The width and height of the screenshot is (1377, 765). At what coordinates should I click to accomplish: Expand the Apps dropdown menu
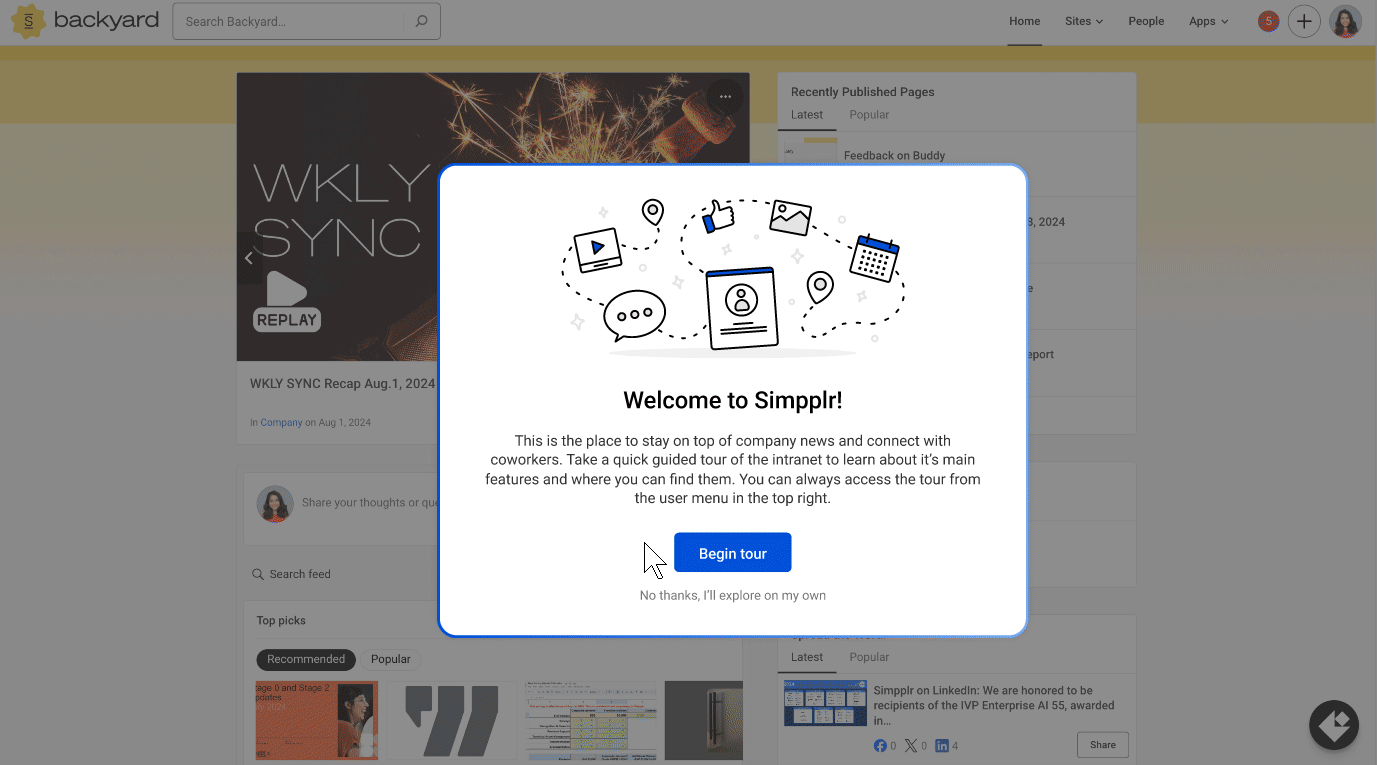click(x=1208, y=21)
